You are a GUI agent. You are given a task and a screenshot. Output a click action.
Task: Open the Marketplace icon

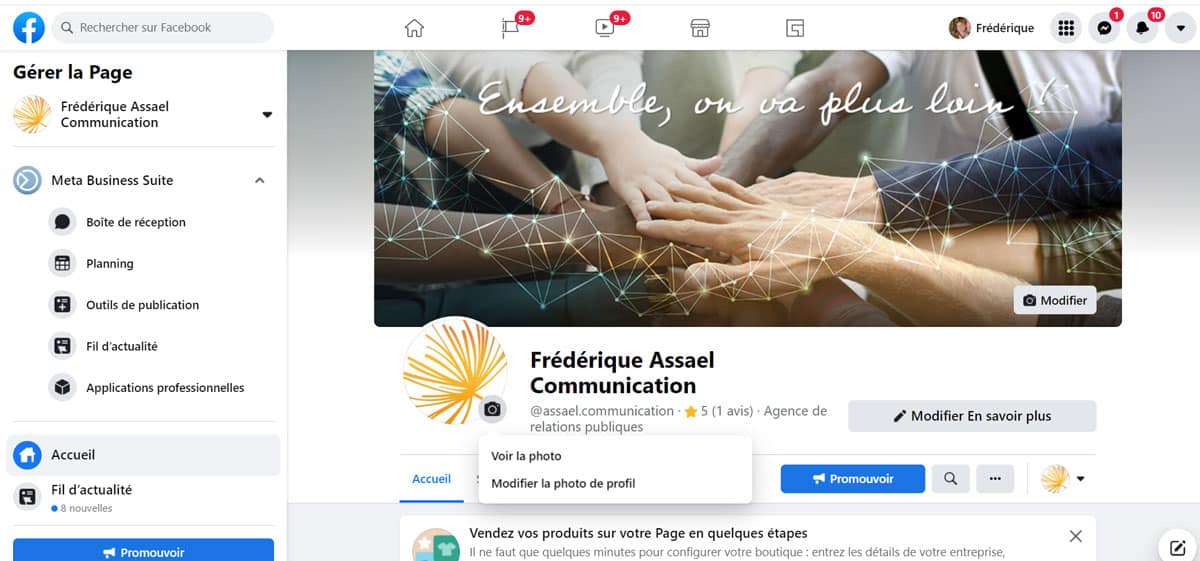pyautogui.click(x=700, y=28)
